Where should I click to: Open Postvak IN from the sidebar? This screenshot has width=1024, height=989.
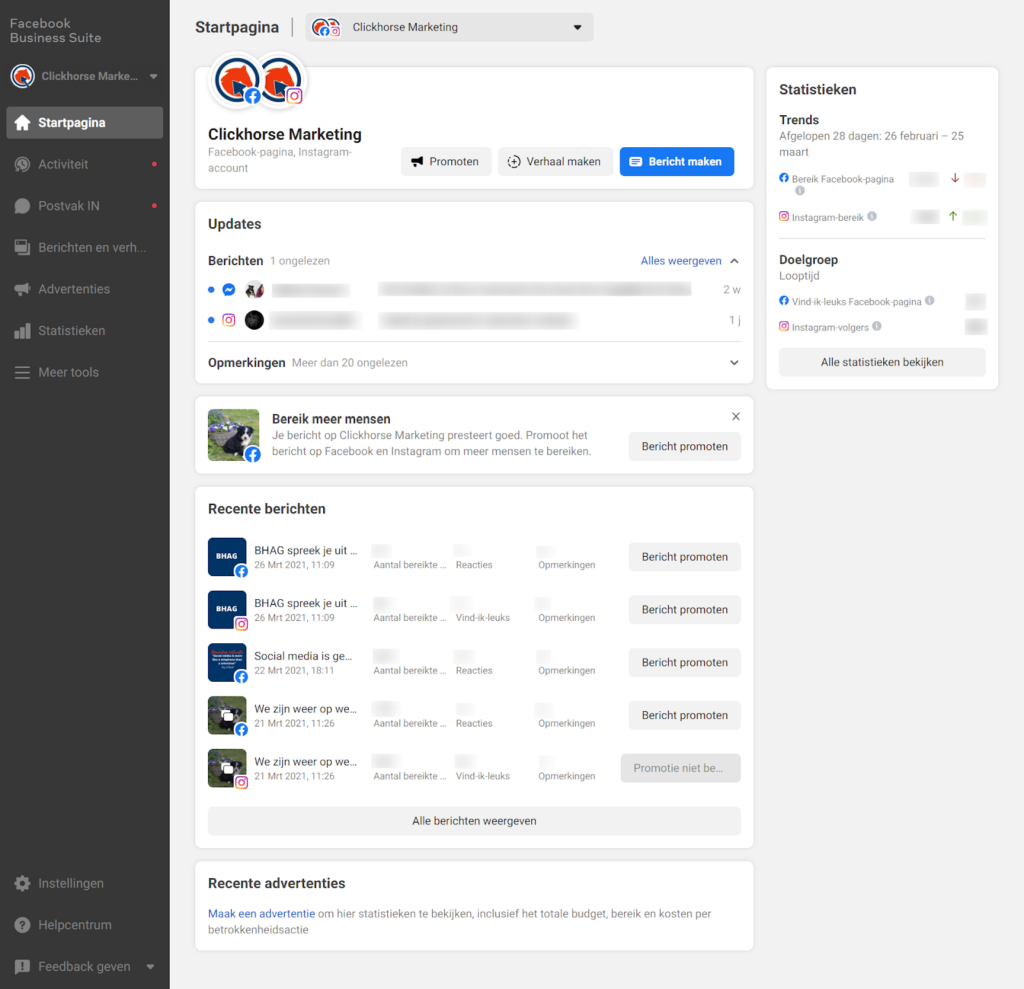tap(84, 206)
